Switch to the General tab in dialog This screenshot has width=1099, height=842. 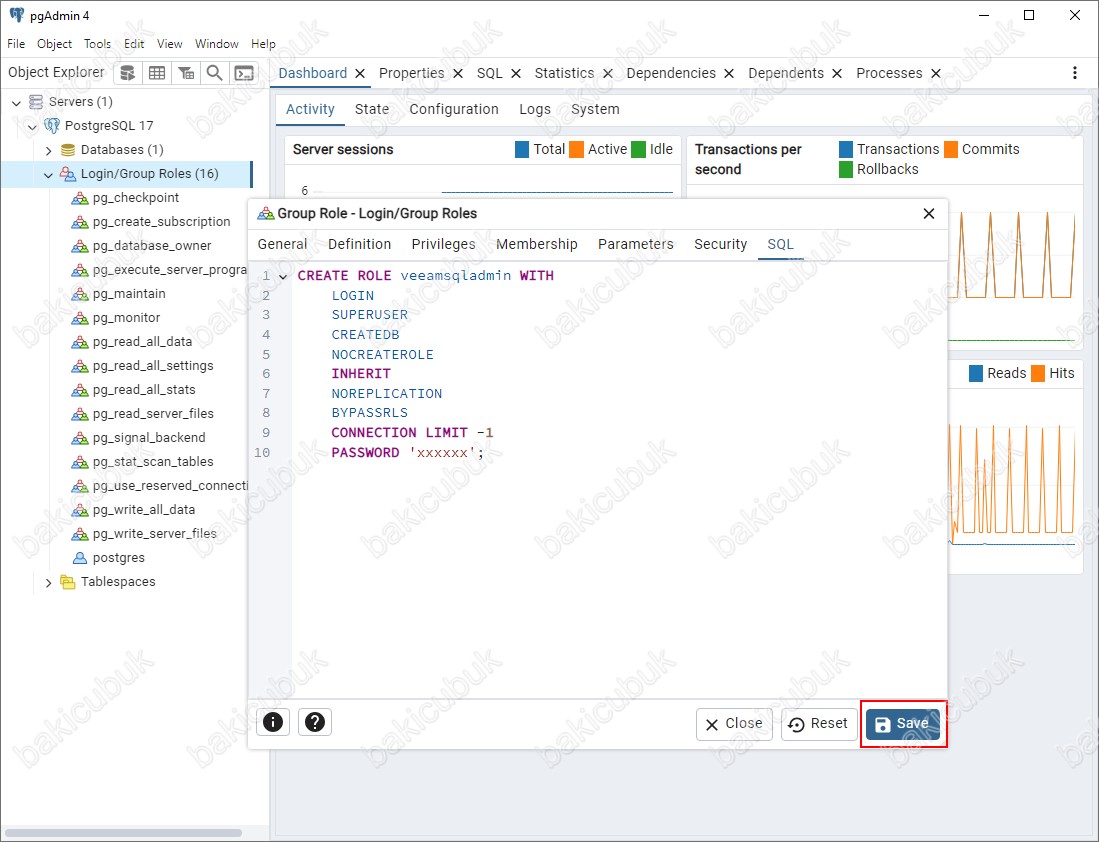282,244
